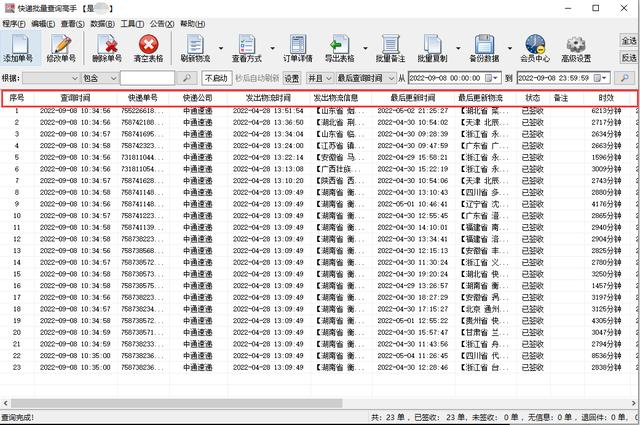
Task: Click the 【广西壮族 logistics cell in row 6
Action: (x=339, y=169)
